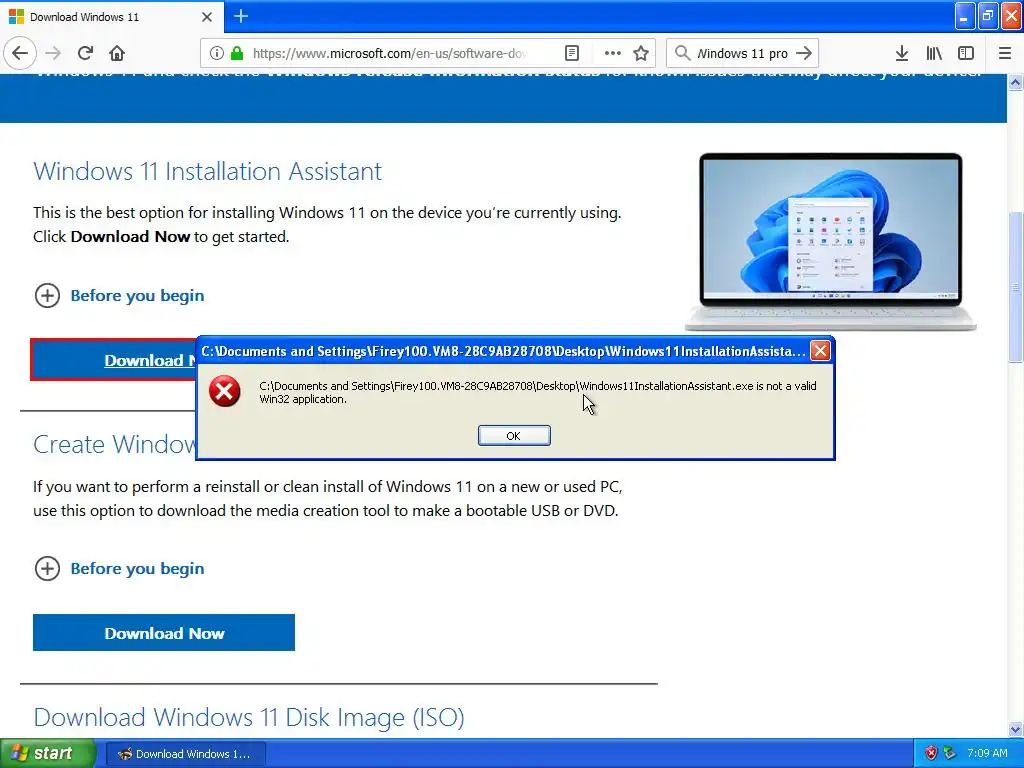Toggle reader view in address bar
This screenshot has width=1024, height=768.
571,53
